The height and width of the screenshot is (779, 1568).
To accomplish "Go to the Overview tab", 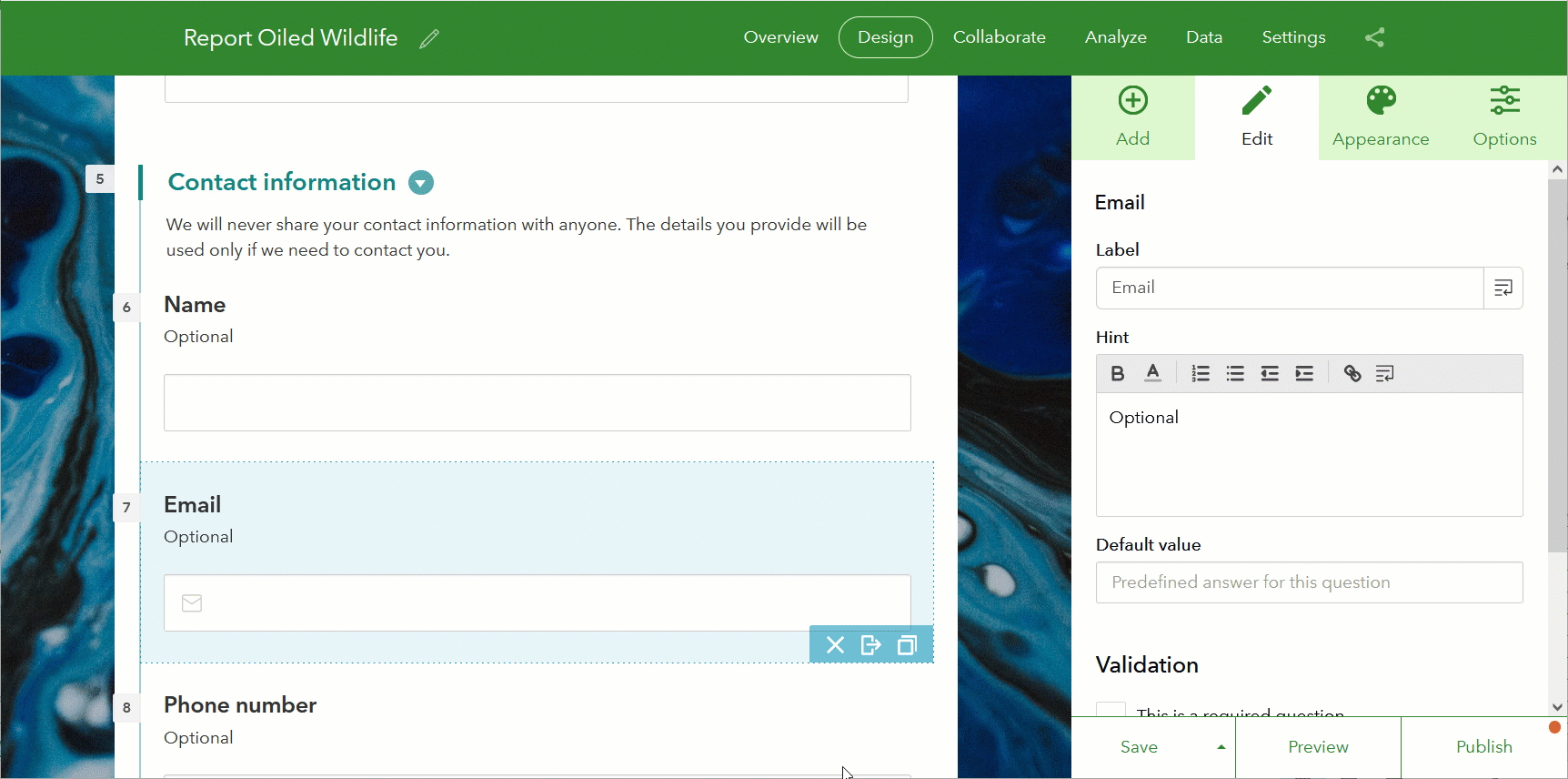I will [x=780, y=37].
